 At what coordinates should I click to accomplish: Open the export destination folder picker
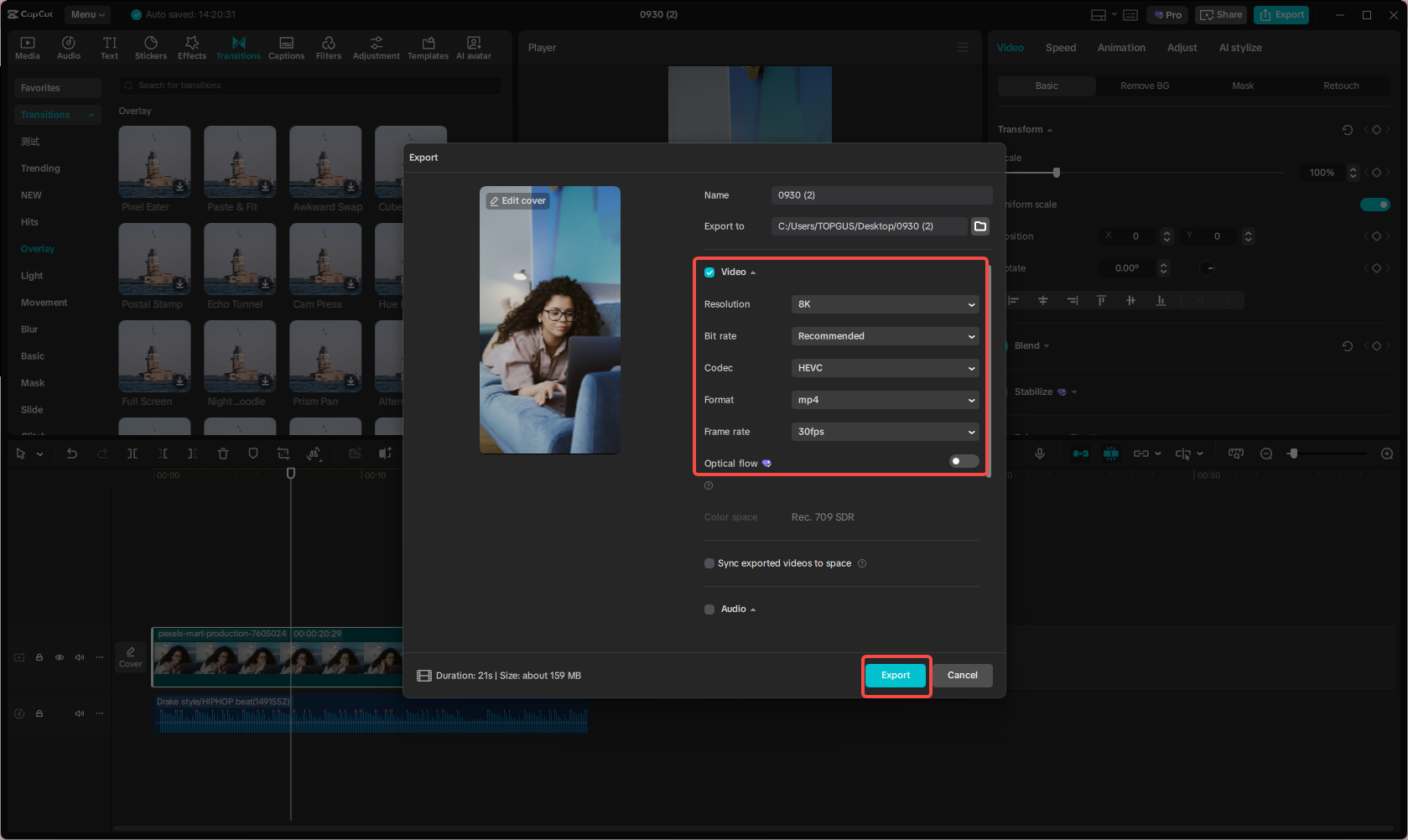pos(979,226)
